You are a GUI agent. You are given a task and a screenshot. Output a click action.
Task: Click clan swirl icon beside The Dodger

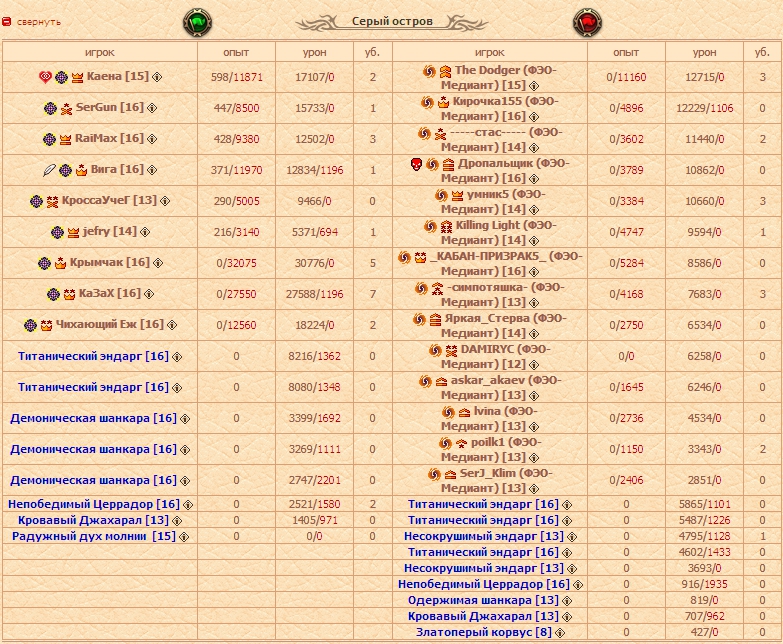pyautogui.click(x=429, y=71)
